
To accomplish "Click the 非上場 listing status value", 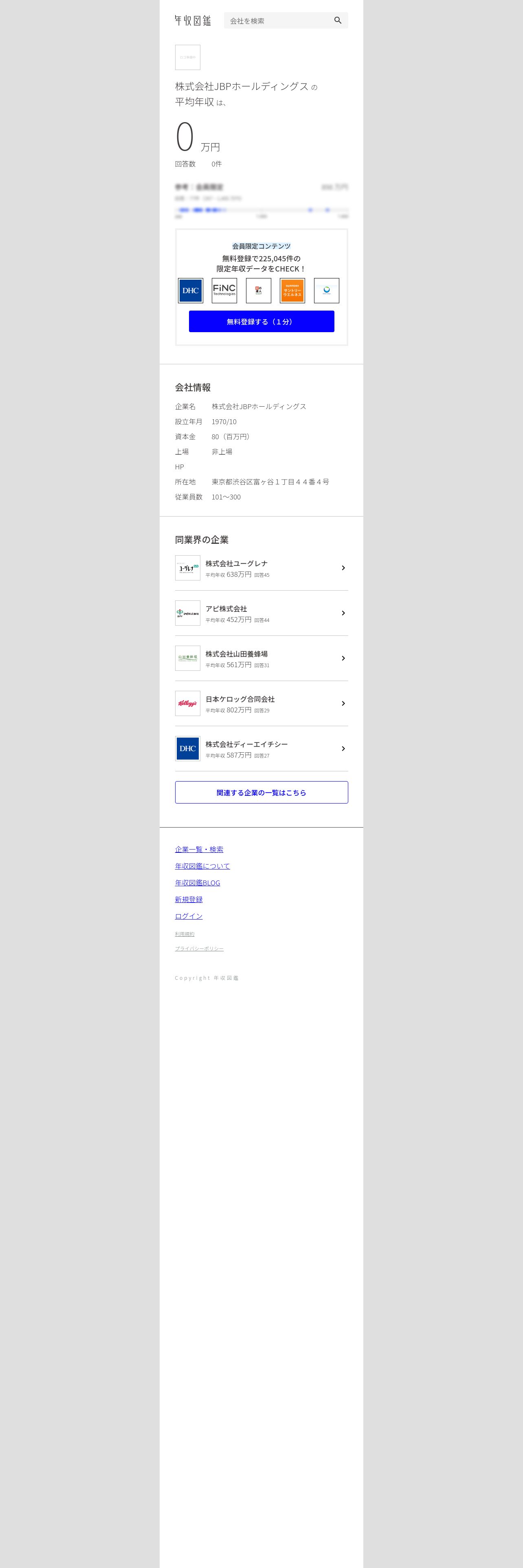I will coord(222,452).
